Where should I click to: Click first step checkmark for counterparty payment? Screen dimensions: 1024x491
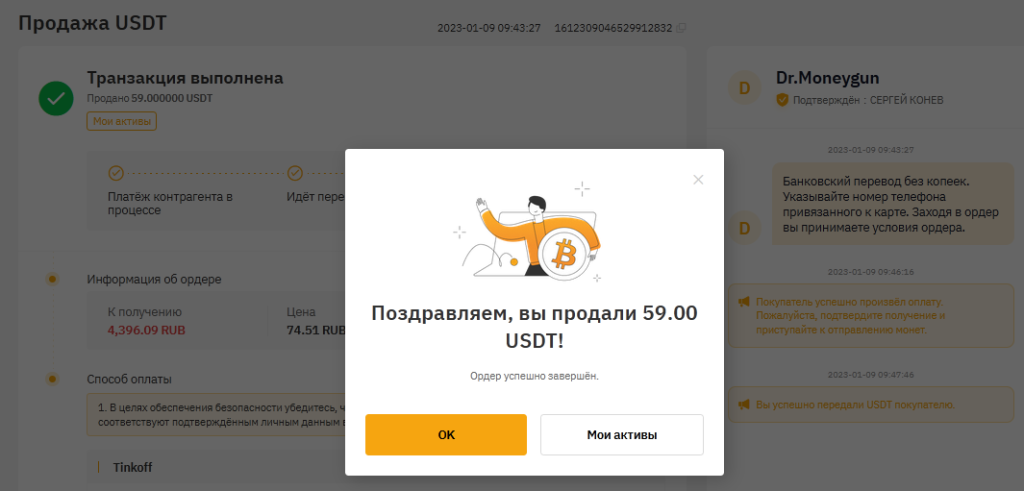click(116, 173)
